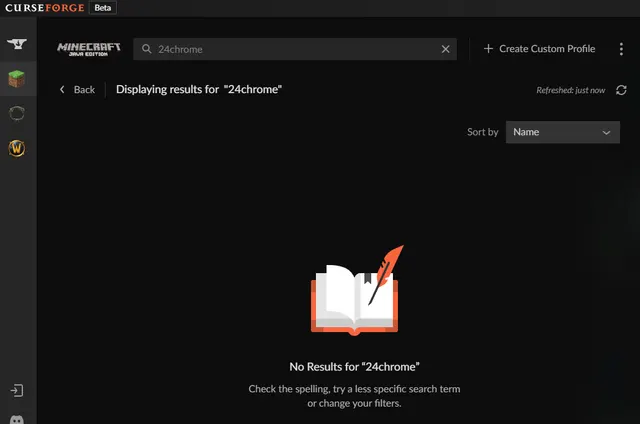
Task: Click Create Custom Profile
Action: (539, 49)
